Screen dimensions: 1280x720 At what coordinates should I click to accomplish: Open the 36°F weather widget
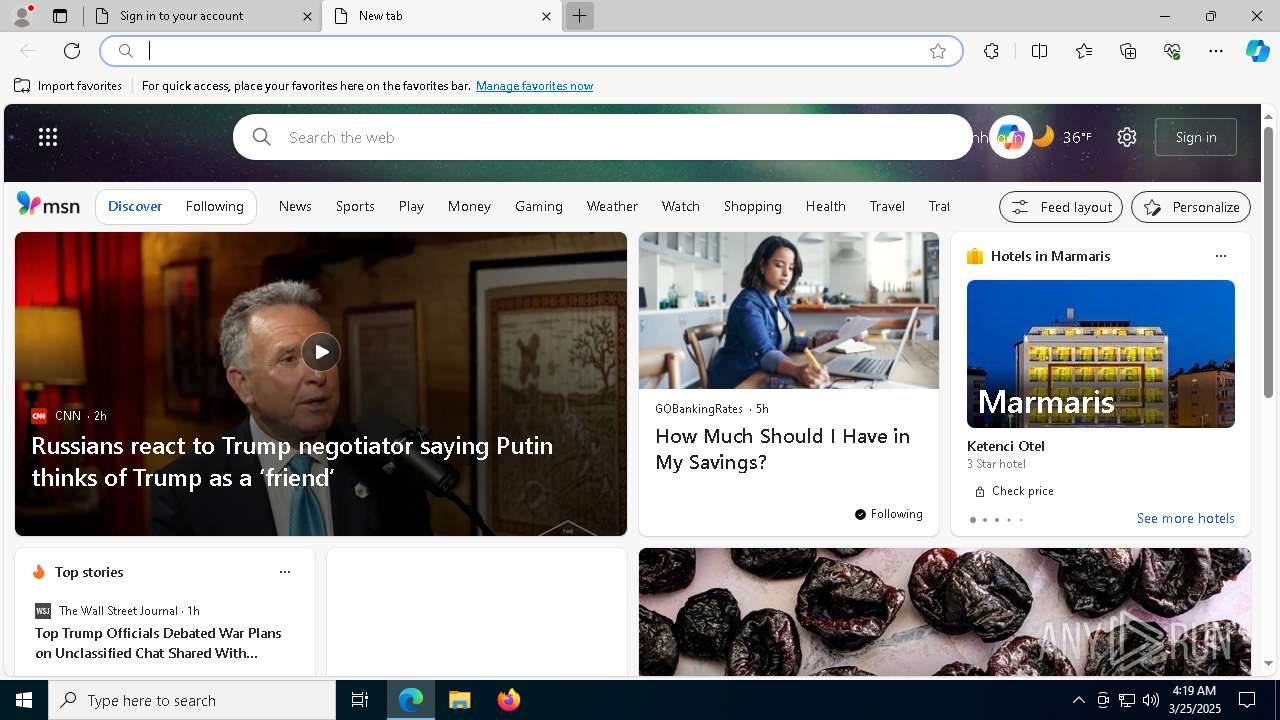tap(1062, 137)
